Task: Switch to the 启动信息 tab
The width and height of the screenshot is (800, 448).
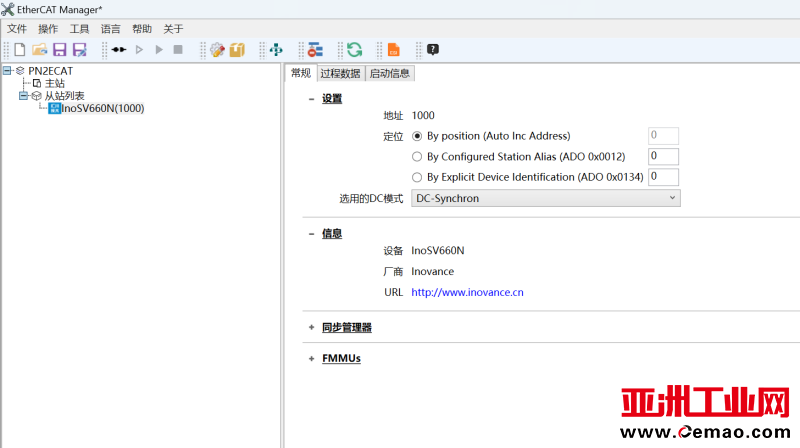Action: point(390,73)
